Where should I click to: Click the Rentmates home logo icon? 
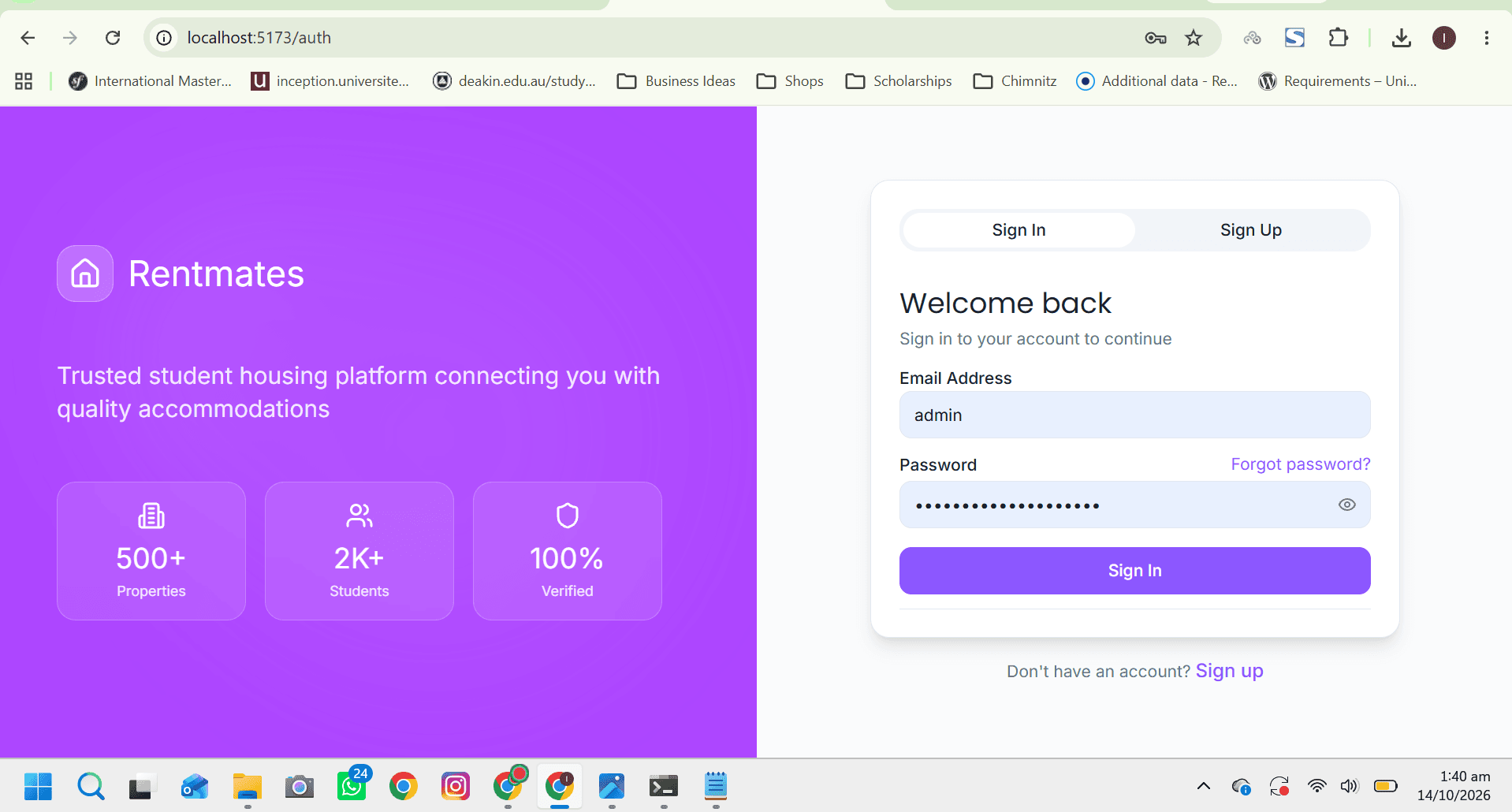[85, 274]
